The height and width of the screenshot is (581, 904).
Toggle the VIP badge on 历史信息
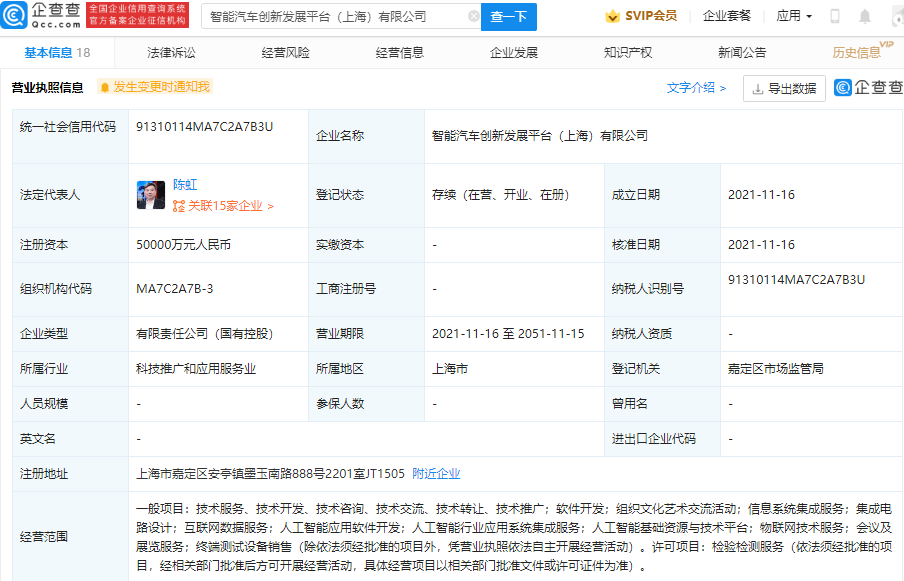click(x=886, y=45)
